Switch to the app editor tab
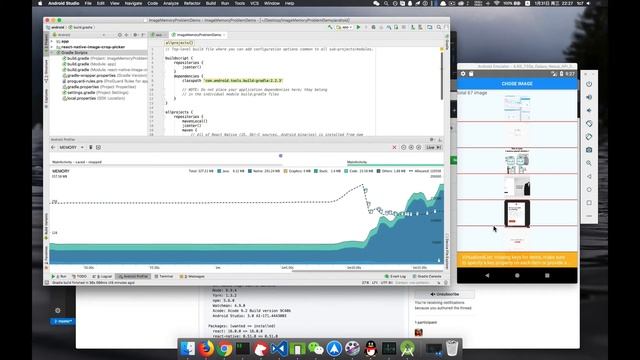The height and width of the screenshot is (360, 640). pos(157,35)
